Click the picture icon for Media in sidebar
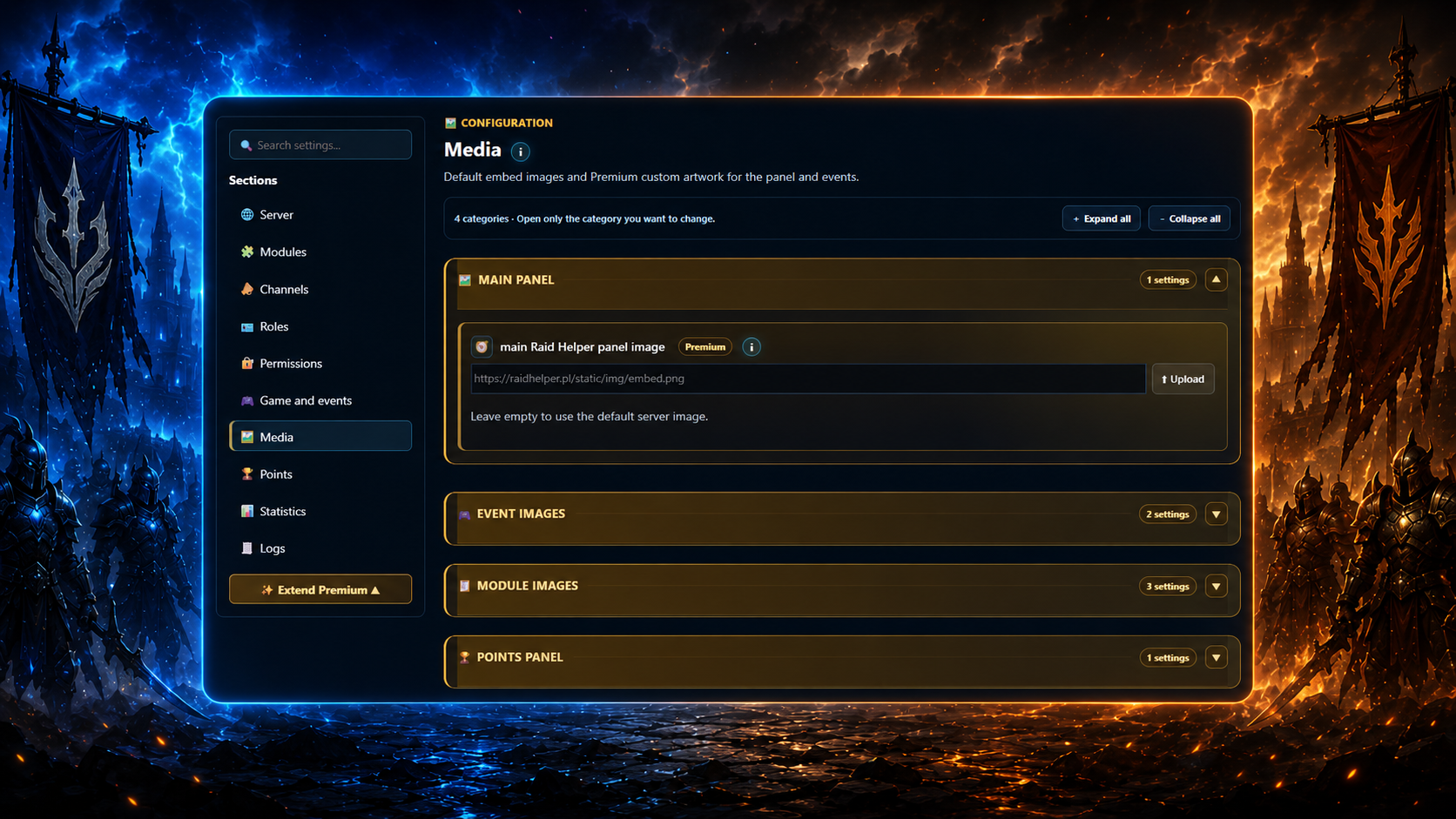The width and height of the screenshot is (1456, 819). tap(247, 437)
